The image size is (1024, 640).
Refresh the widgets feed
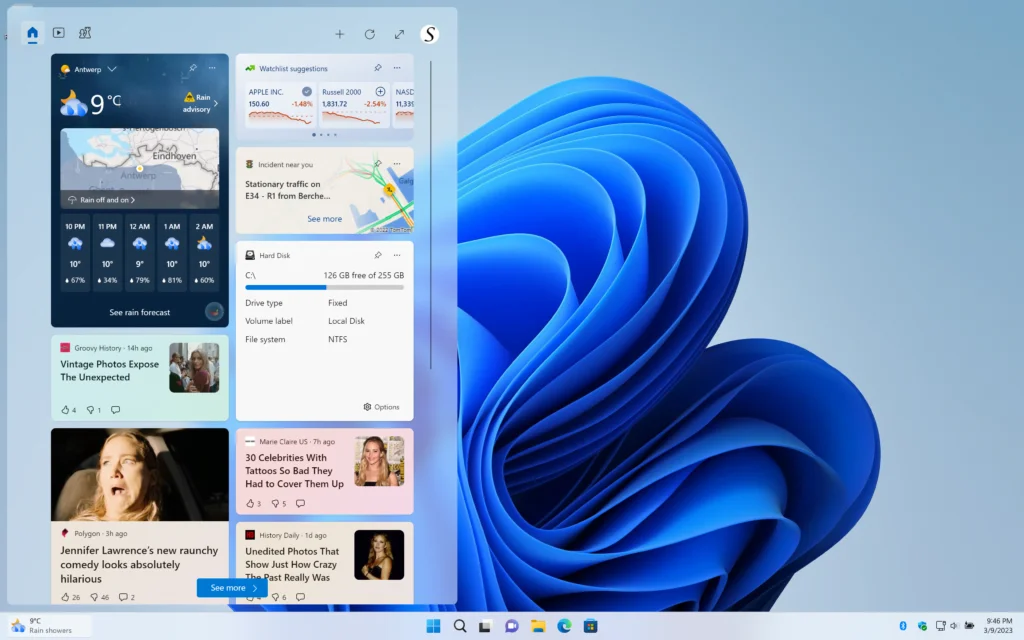pyautogui.click(x=370, y=34)
